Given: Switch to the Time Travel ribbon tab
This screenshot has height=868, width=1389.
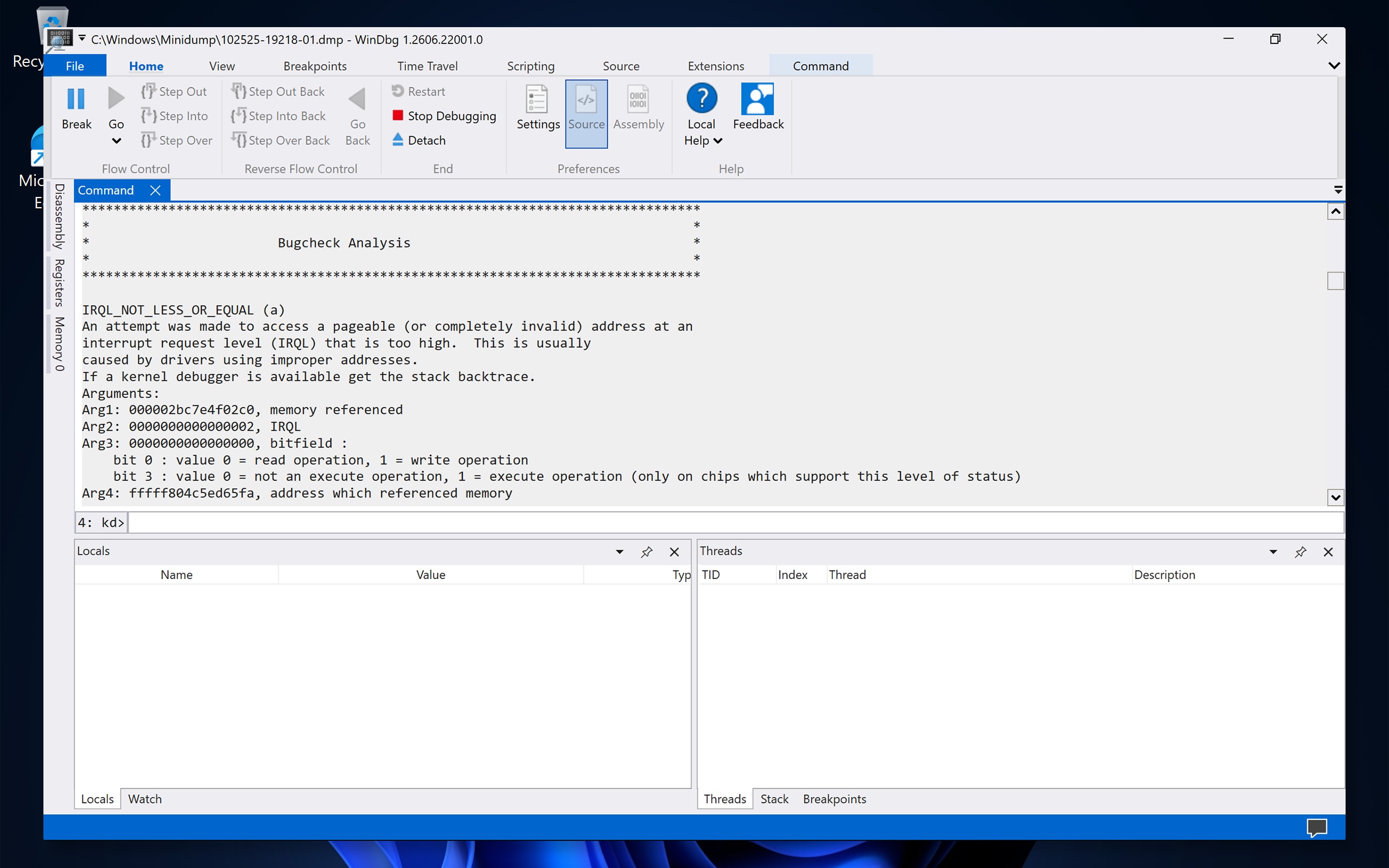Looking at the screenshot, I should tap(427, 66).
